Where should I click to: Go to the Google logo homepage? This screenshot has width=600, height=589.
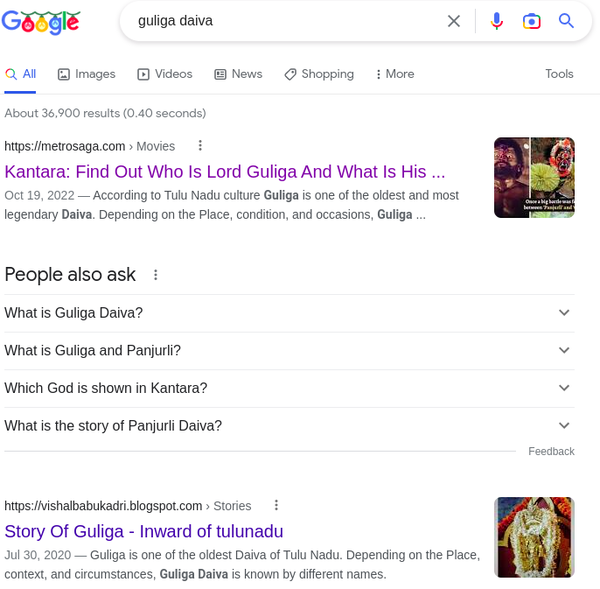click(42, 22)
